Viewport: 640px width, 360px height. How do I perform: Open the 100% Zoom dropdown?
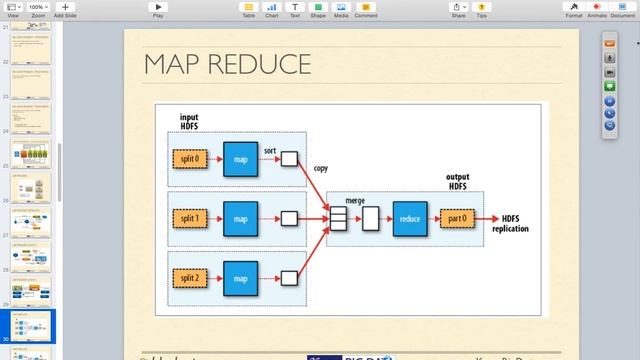38,7
